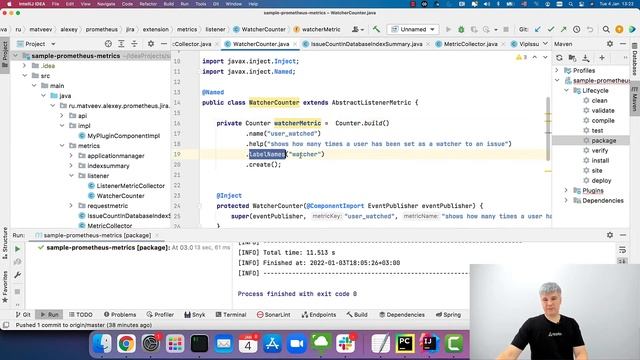Click Collapse All in Project panel
The width and height of the screenshot is (640, 360).
(134, 44)
